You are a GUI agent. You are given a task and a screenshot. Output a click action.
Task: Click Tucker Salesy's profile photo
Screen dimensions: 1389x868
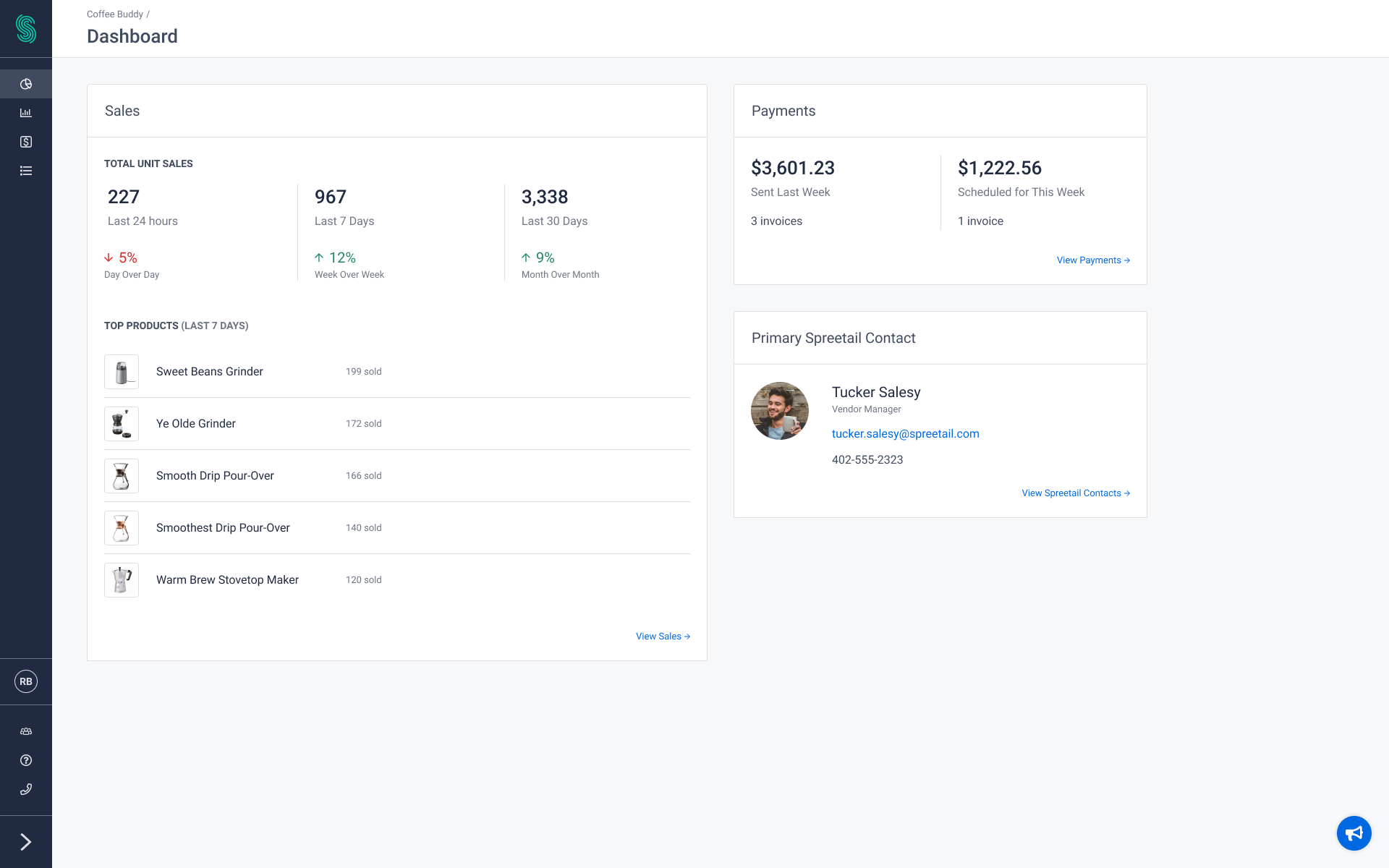point(780,411)
